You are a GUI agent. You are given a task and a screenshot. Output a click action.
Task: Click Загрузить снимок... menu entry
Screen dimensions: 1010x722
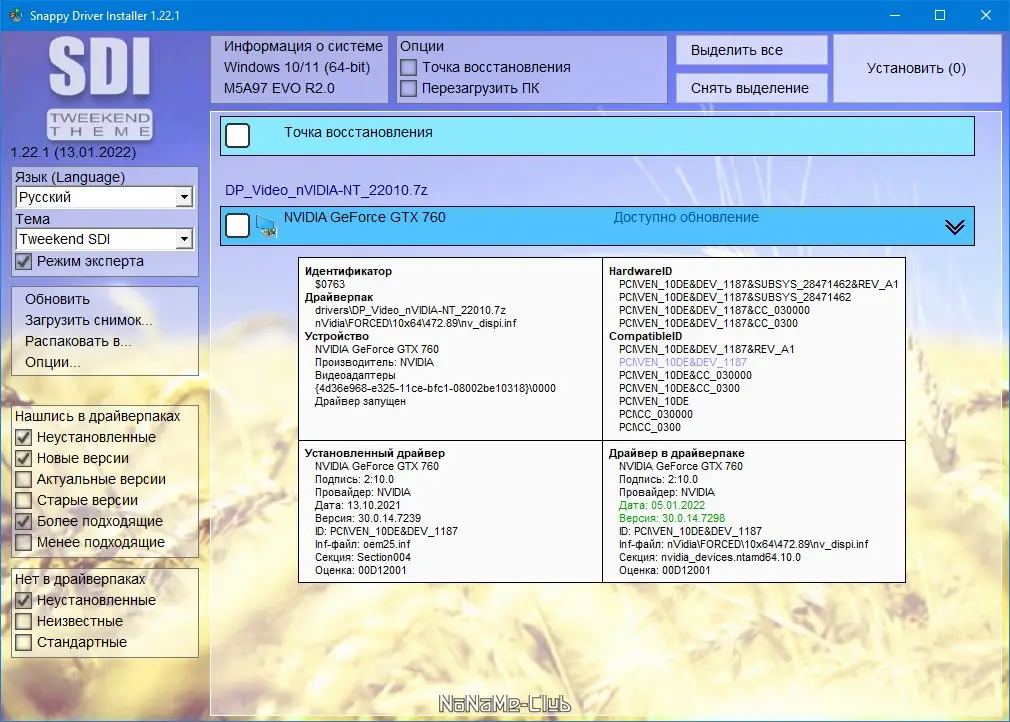(x=89, y=320)
